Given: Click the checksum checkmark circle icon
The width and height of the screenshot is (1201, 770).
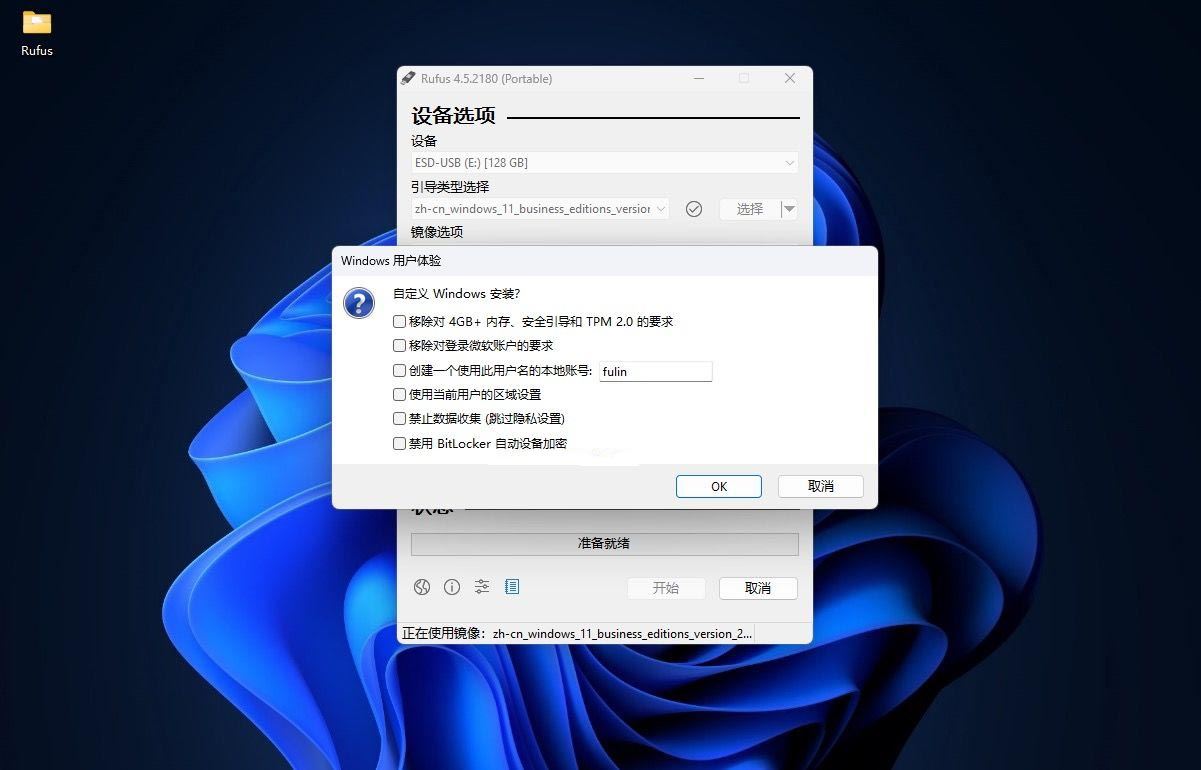Looking at the screenshot, I should click(x=694, y=209).
